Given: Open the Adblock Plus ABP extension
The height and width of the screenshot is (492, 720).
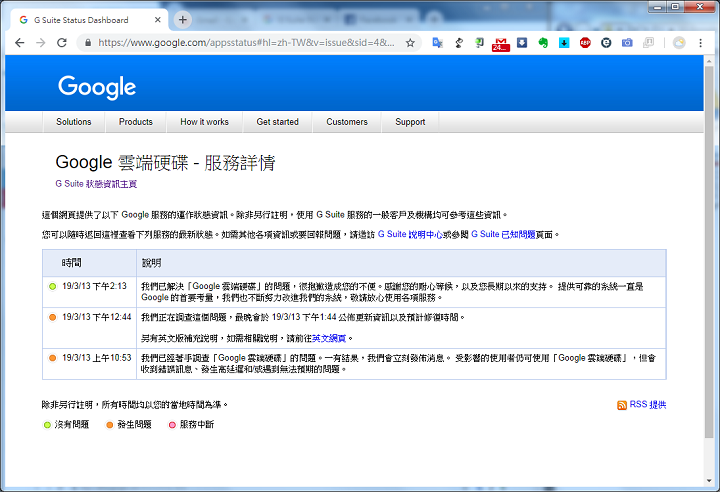Looking at the screenshot, I should click(585, 43).
